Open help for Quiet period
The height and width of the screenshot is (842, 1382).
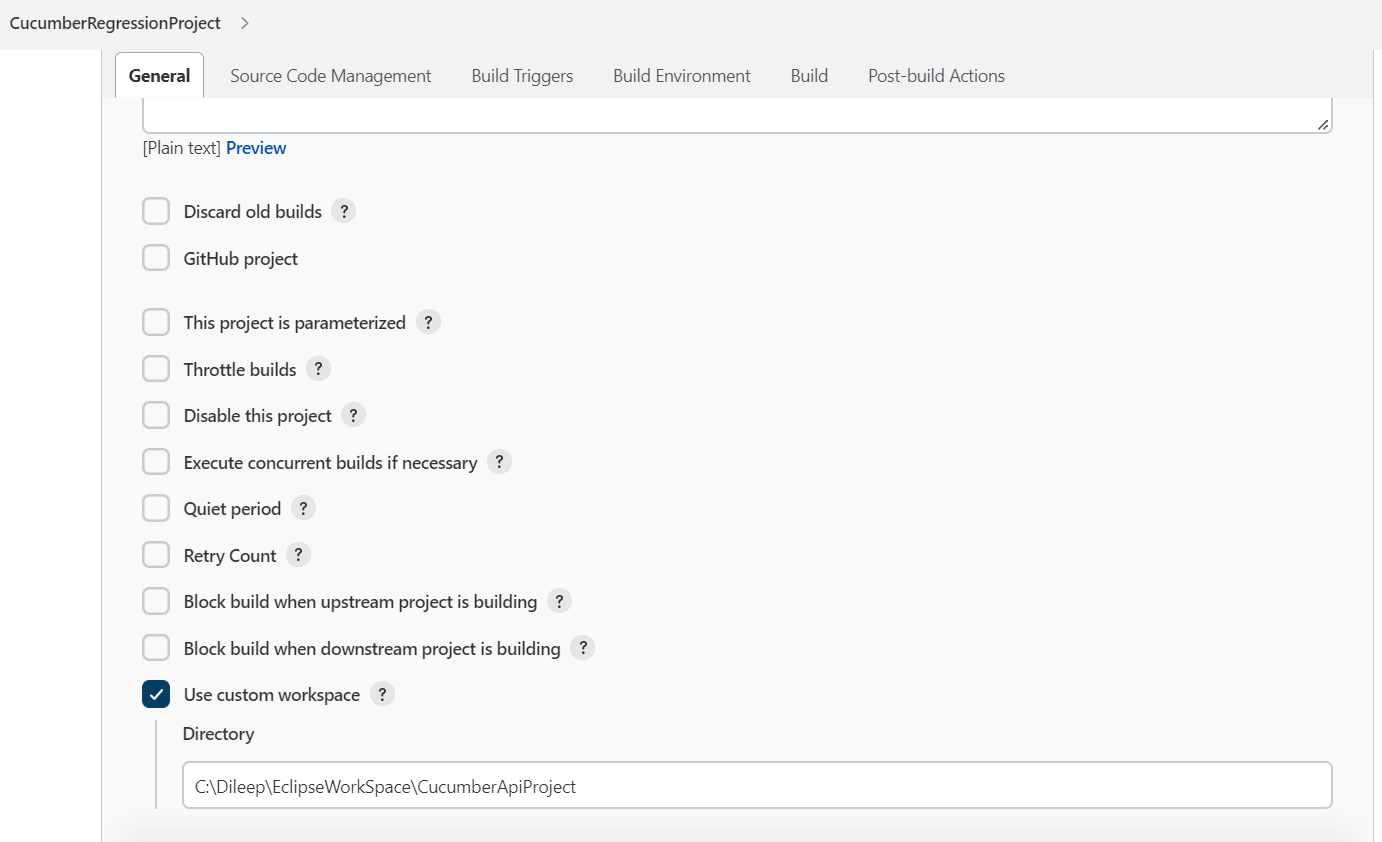(x=303, y=508)
